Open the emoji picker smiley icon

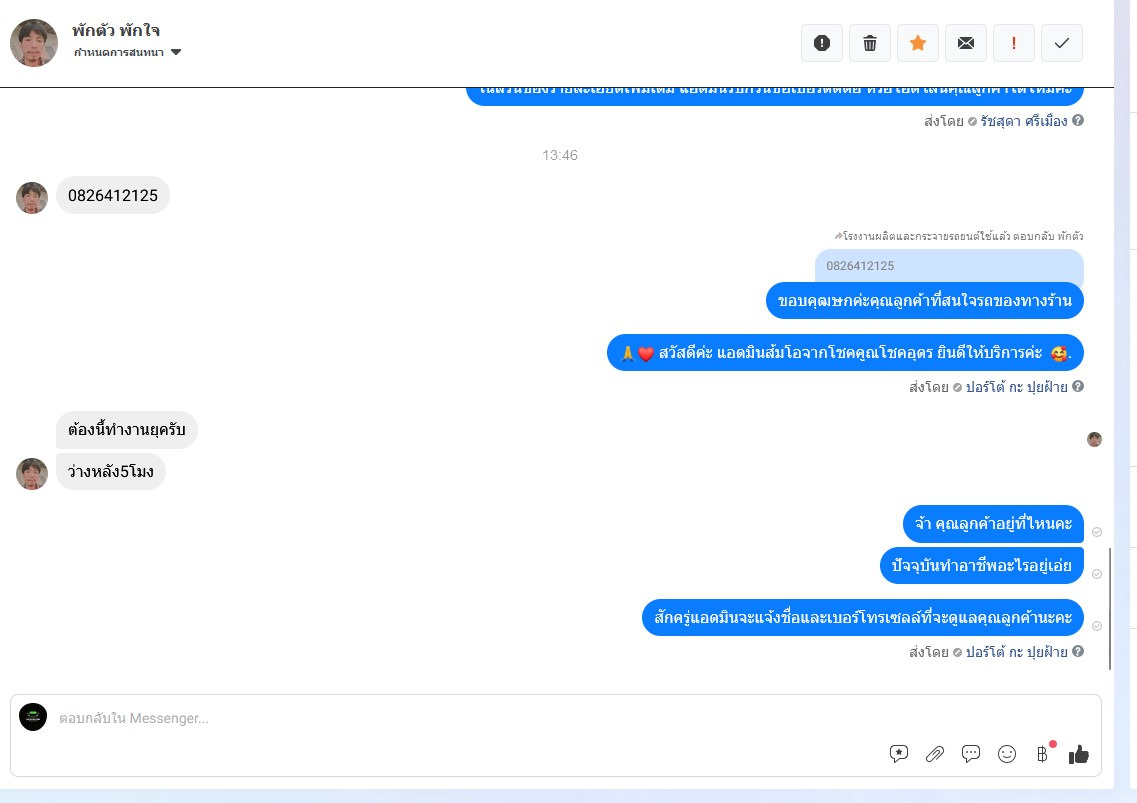1006,754
